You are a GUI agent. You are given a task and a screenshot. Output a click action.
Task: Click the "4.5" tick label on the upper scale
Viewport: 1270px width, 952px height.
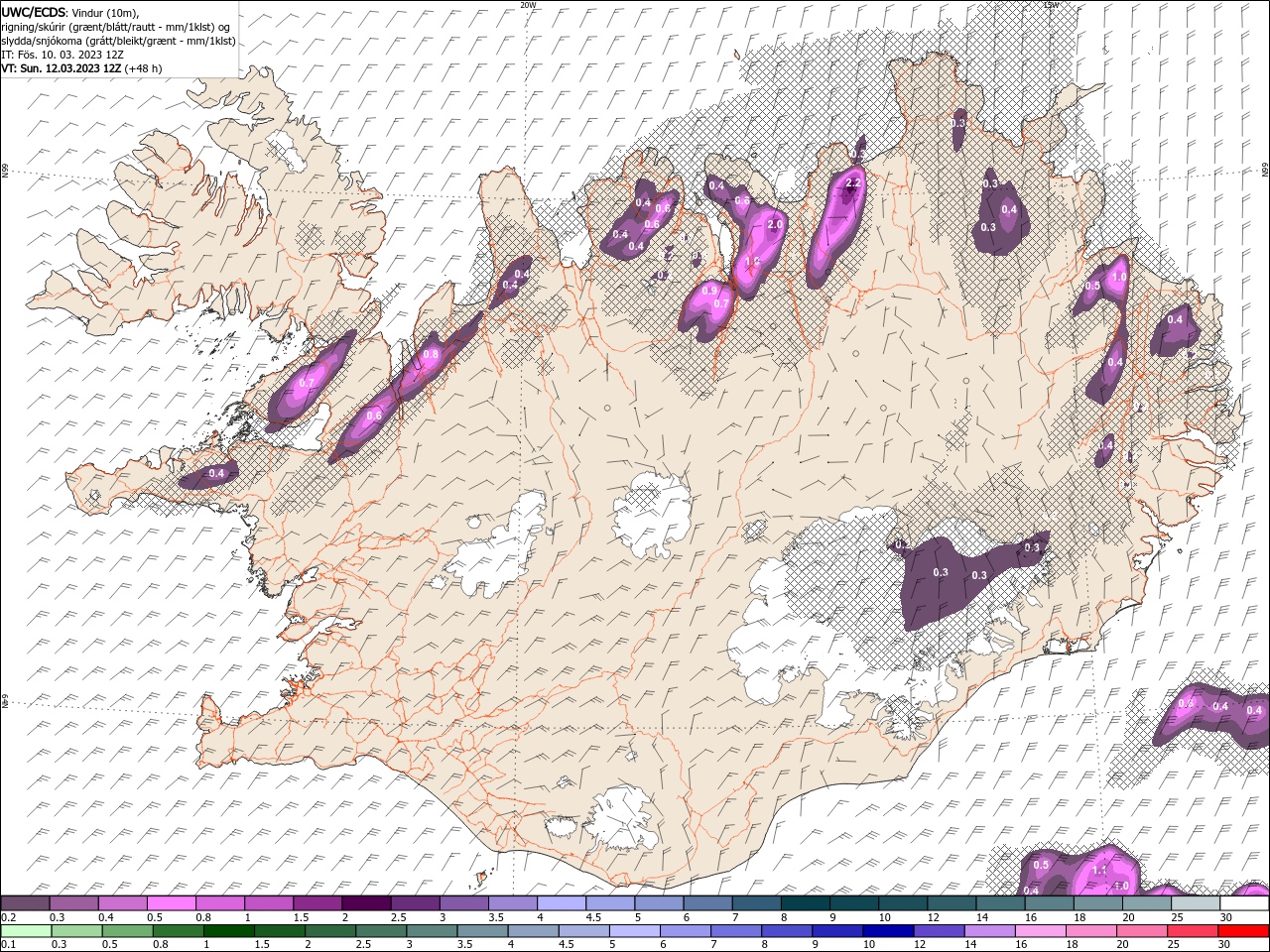coord(593,917)
